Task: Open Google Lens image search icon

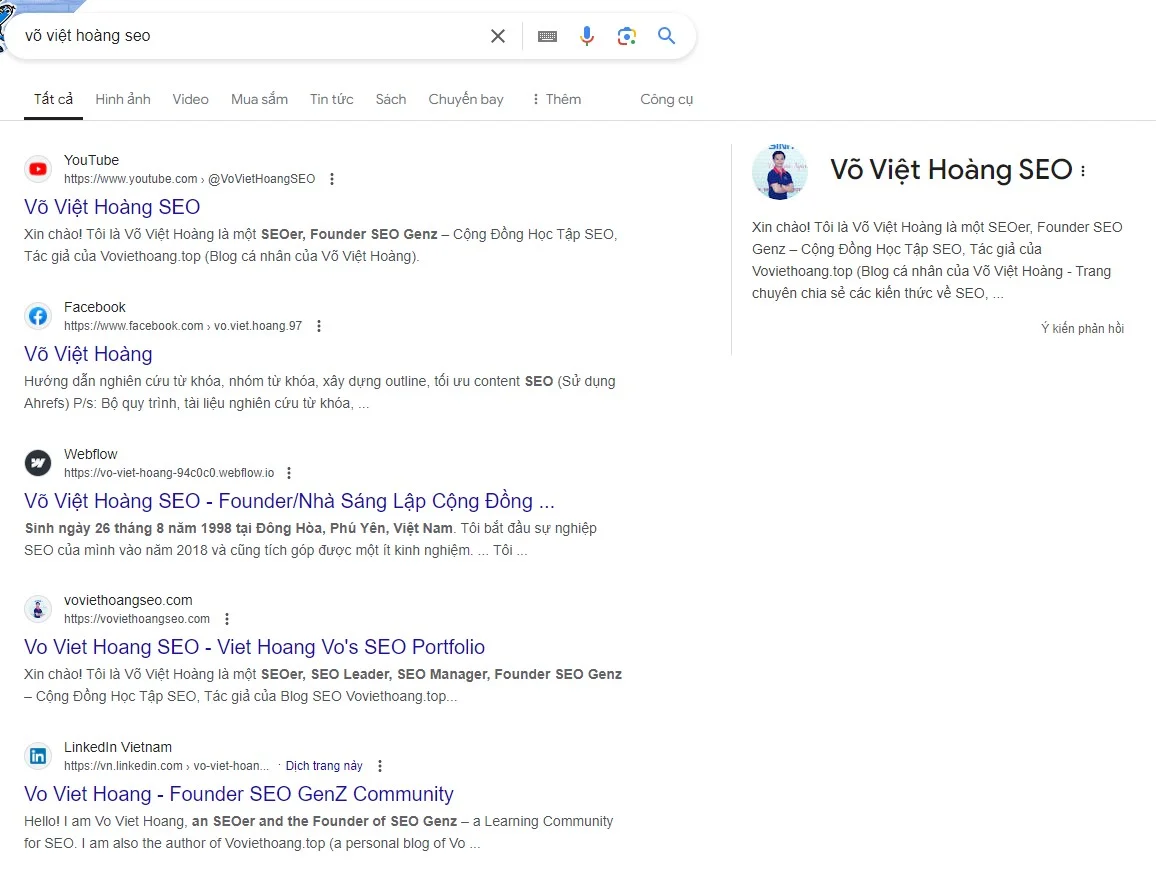Action: [x=627, y=36]
